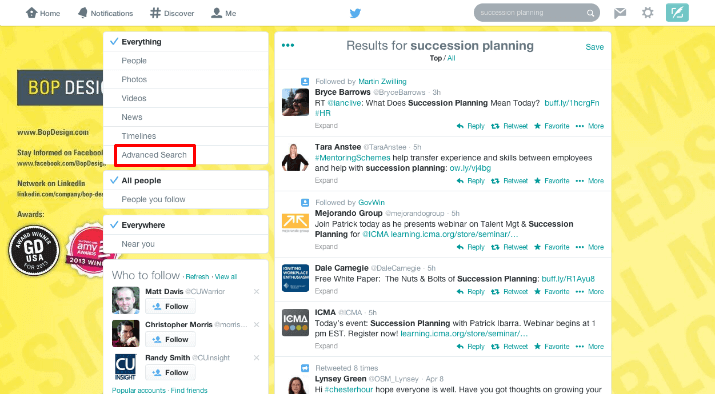Filter results by Timelines
The height and width of the screenshot is (394, 715).
pos(186,136)
